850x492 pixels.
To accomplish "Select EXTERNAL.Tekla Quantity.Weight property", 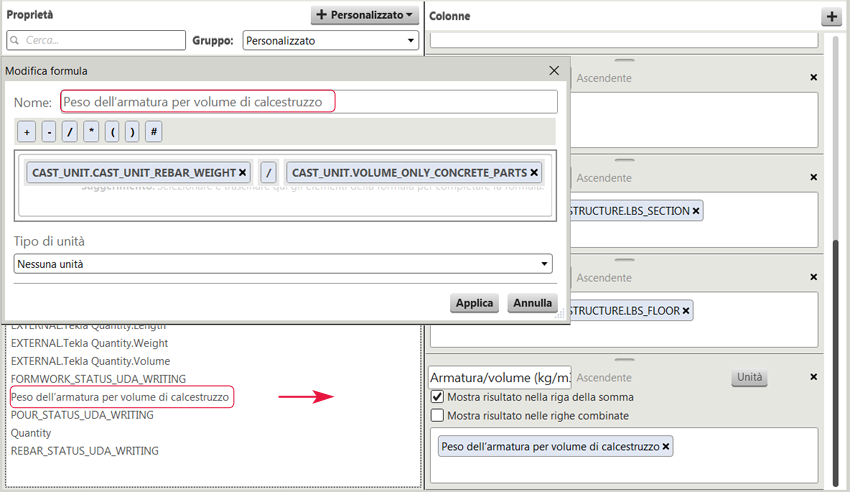I will (x=89, y=343).
